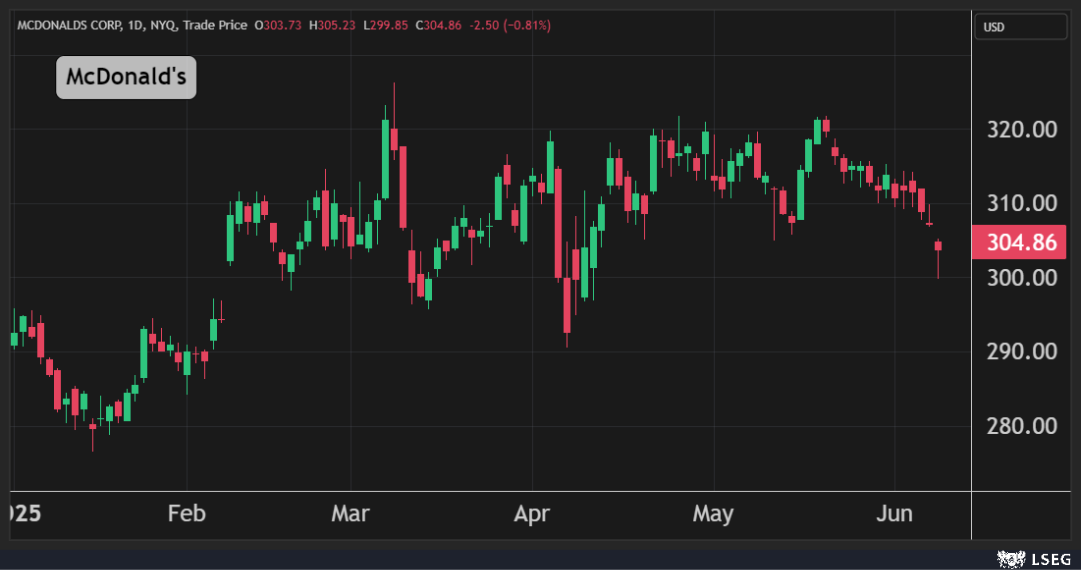Click the 310.00 price axis label

pyautogui.click(x=1020, y=203)
